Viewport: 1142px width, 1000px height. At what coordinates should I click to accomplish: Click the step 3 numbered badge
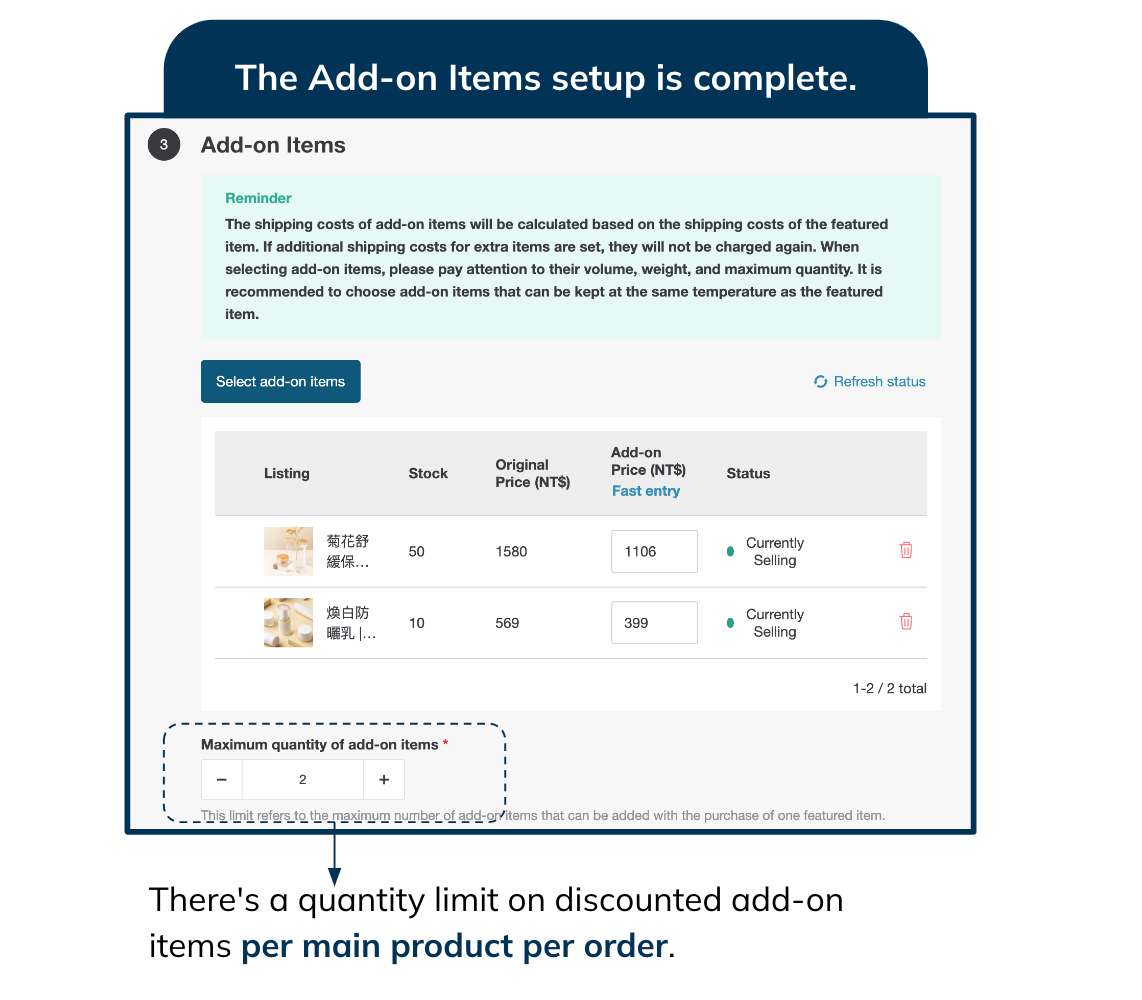(163, 144)
